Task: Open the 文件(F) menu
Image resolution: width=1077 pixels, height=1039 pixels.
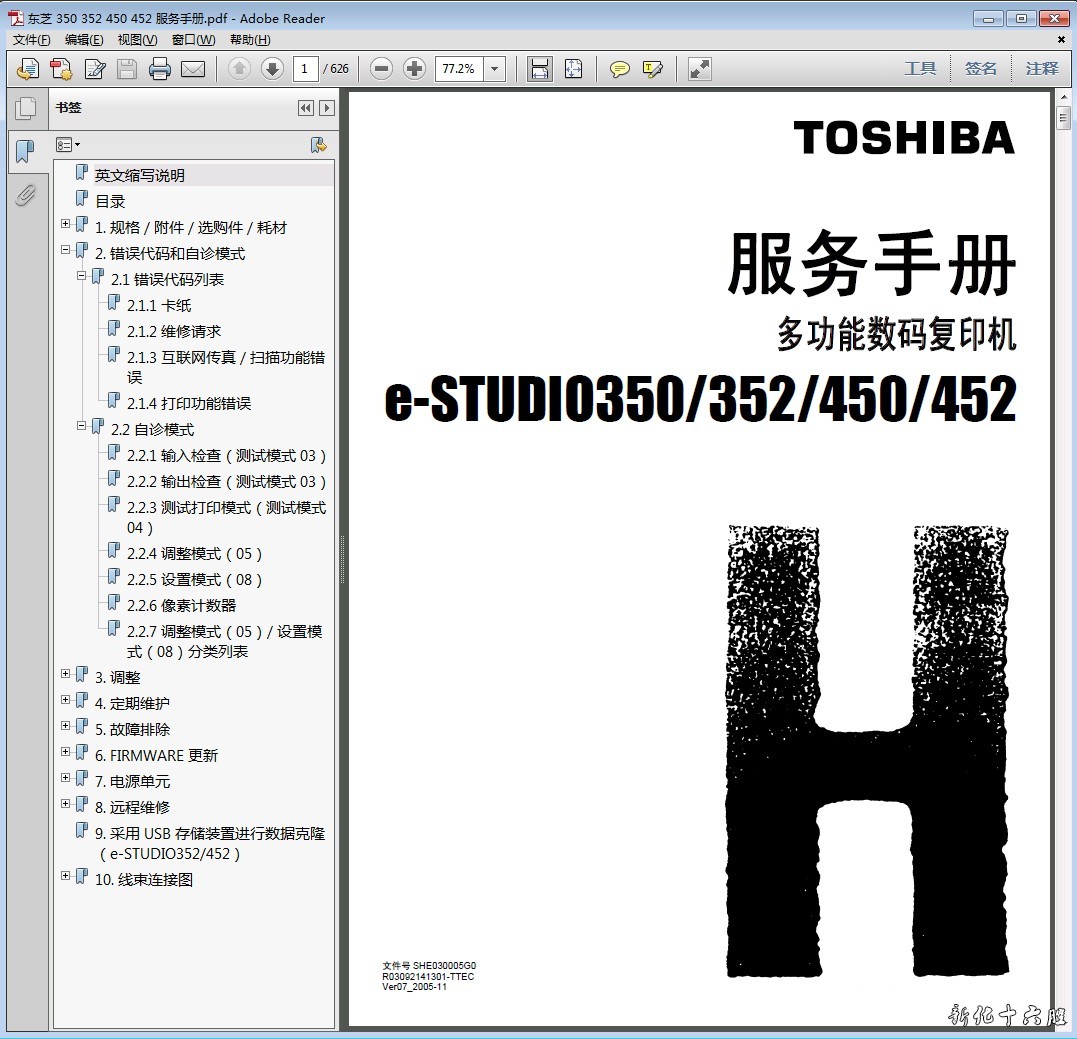Action: click(x=32, y=40)
